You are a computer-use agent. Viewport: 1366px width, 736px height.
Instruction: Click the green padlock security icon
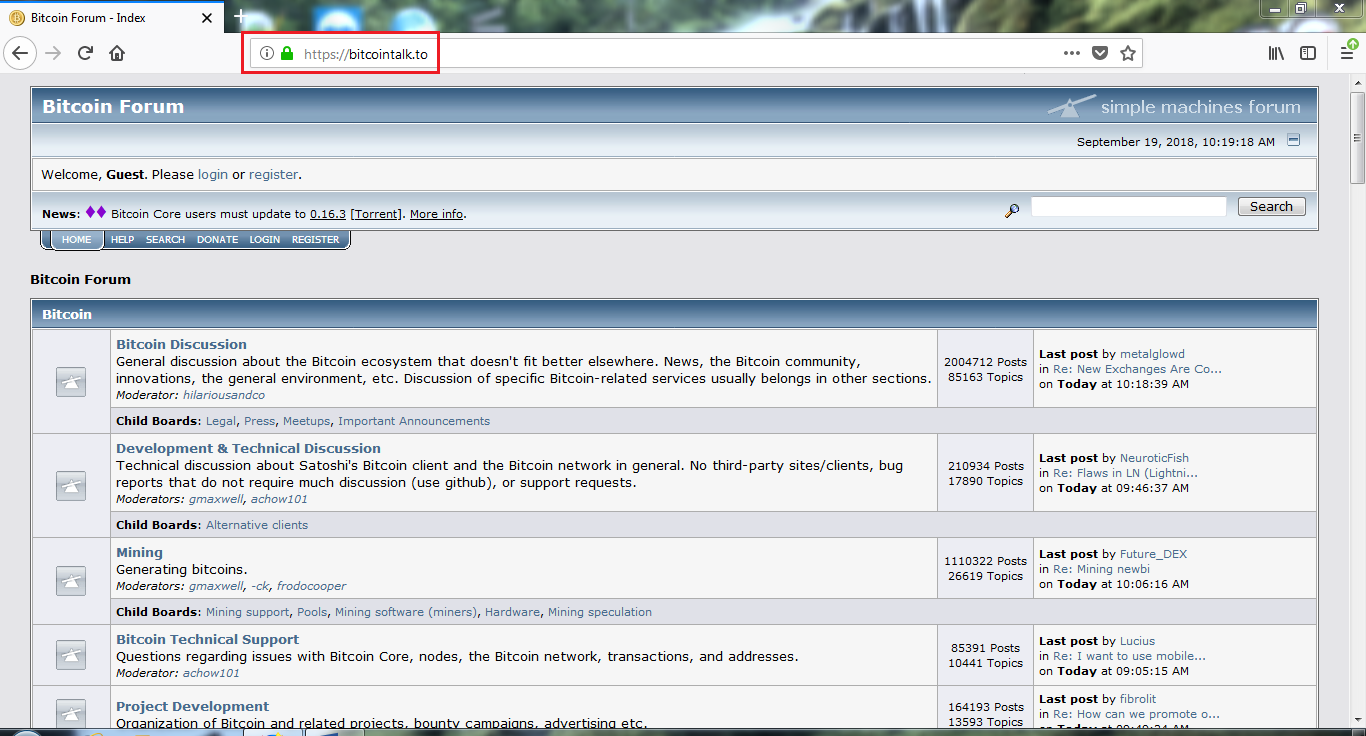pyautogui.click(x=287, y=54)
